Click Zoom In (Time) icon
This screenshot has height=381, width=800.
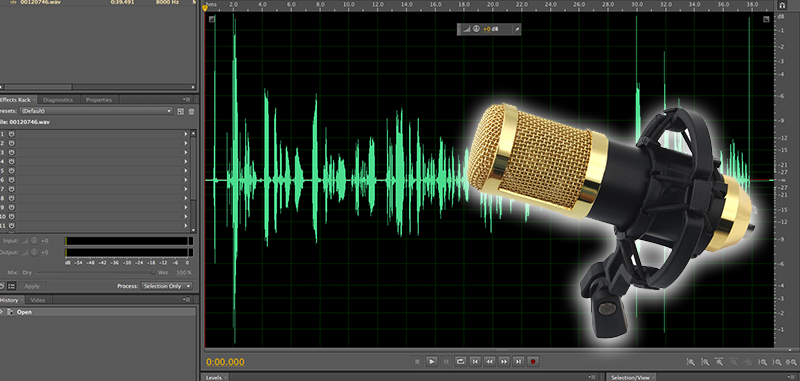coord(719,362)
